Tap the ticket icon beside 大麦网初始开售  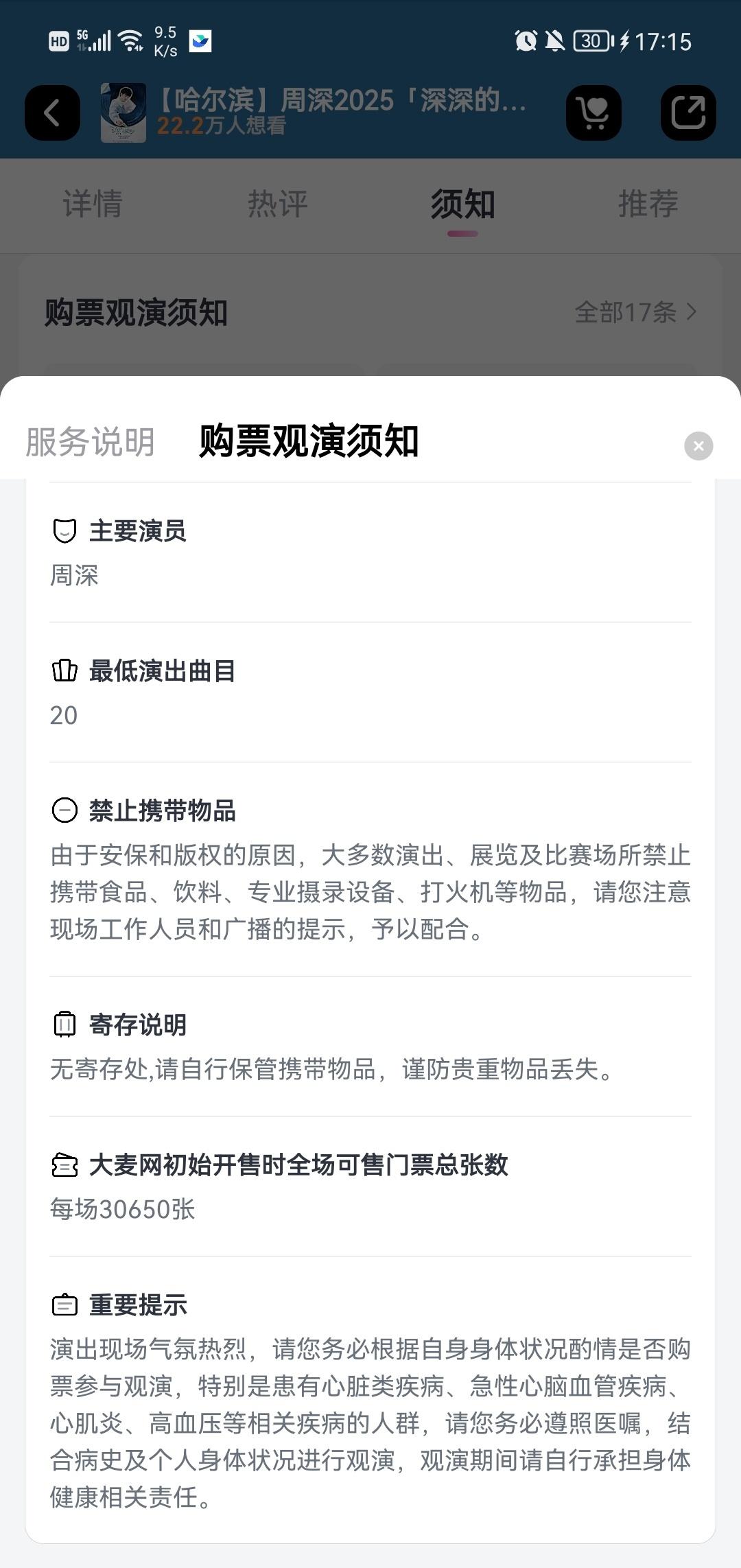(64, 1165)
